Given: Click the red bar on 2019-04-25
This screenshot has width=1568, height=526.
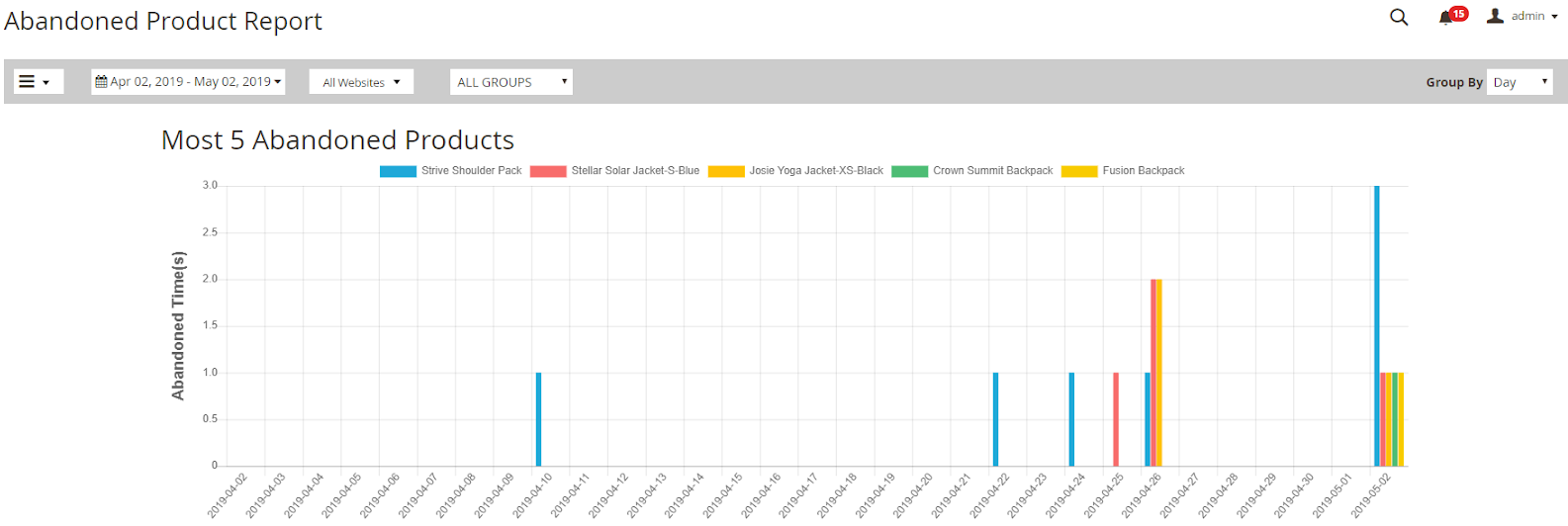Looking at the screenshot, I should tap(1116, 419).
